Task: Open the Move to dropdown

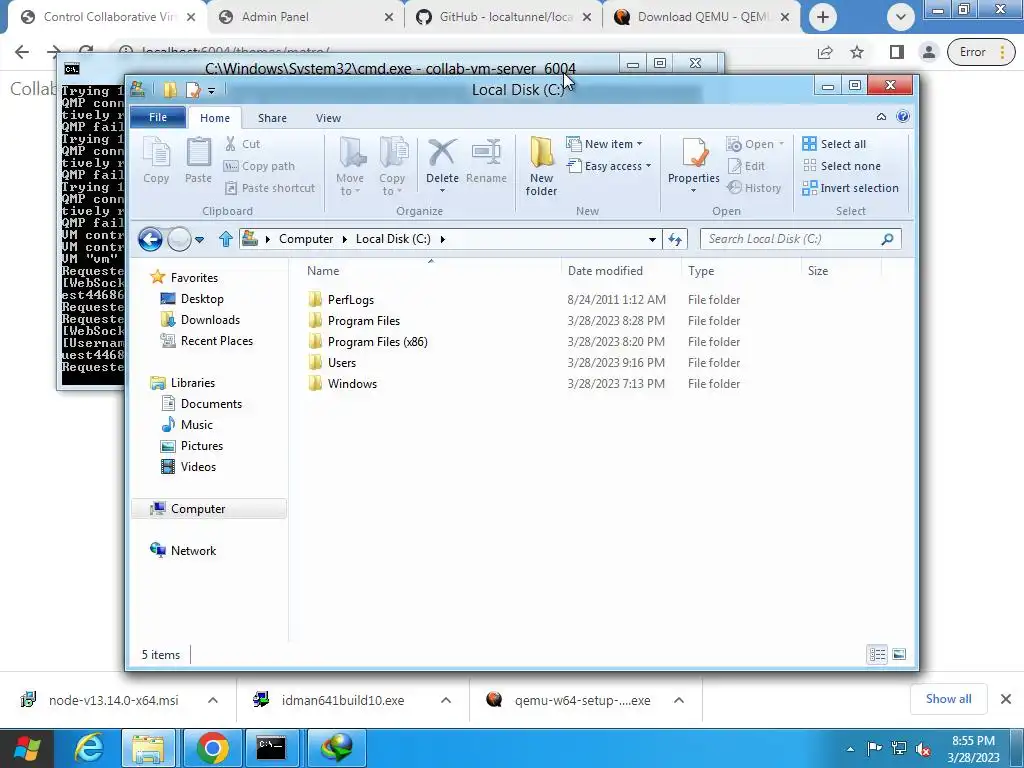Action: pos(350,167)
